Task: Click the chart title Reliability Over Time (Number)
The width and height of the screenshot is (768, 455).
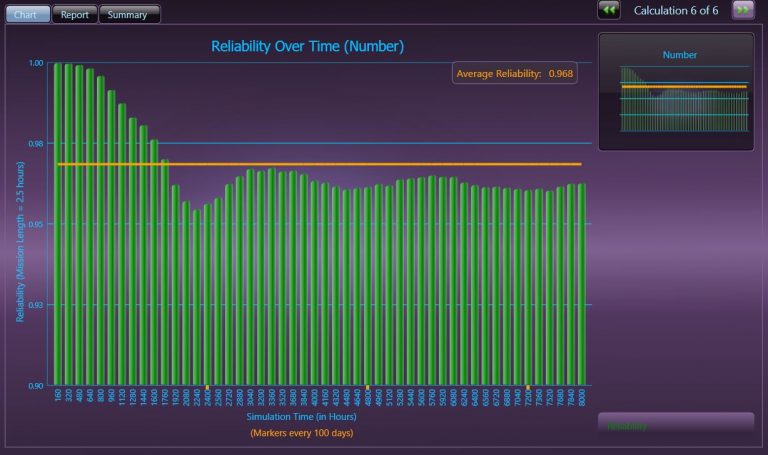Action: (308, 46)
